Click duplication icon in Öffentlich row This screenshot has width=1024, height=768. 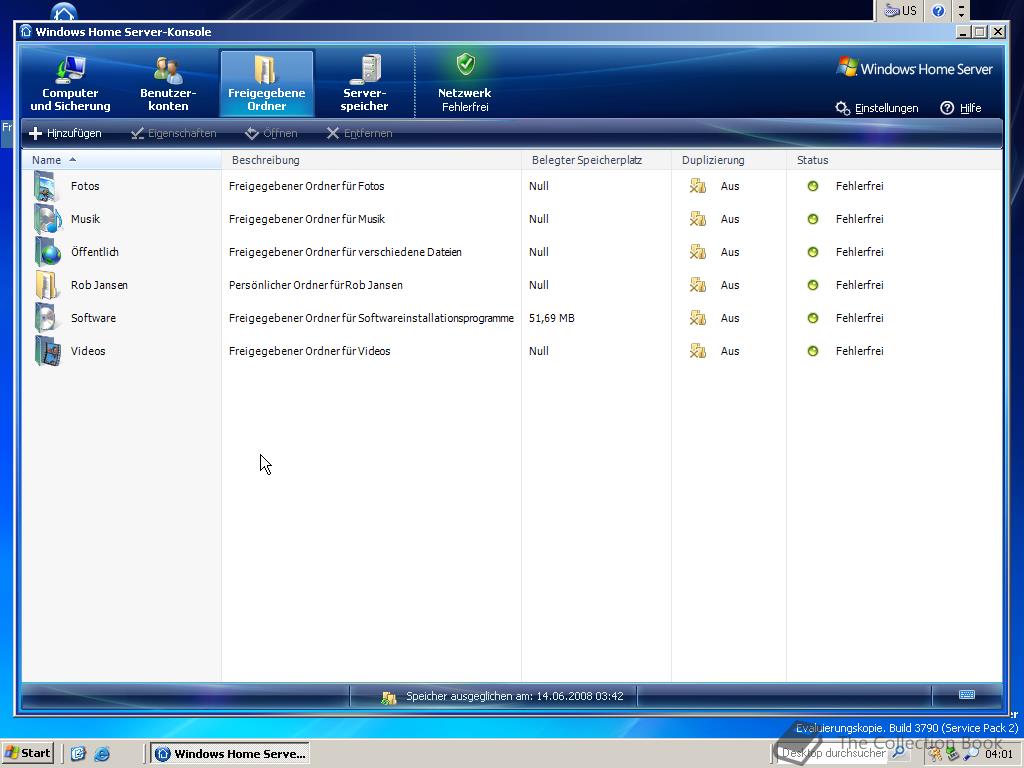tap(697, 252)
